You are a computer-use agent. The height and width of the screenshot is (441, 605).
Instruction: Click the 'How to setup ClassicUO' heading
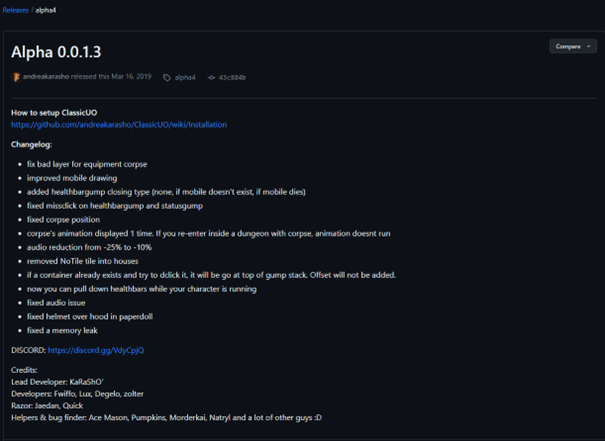point(54,113)
